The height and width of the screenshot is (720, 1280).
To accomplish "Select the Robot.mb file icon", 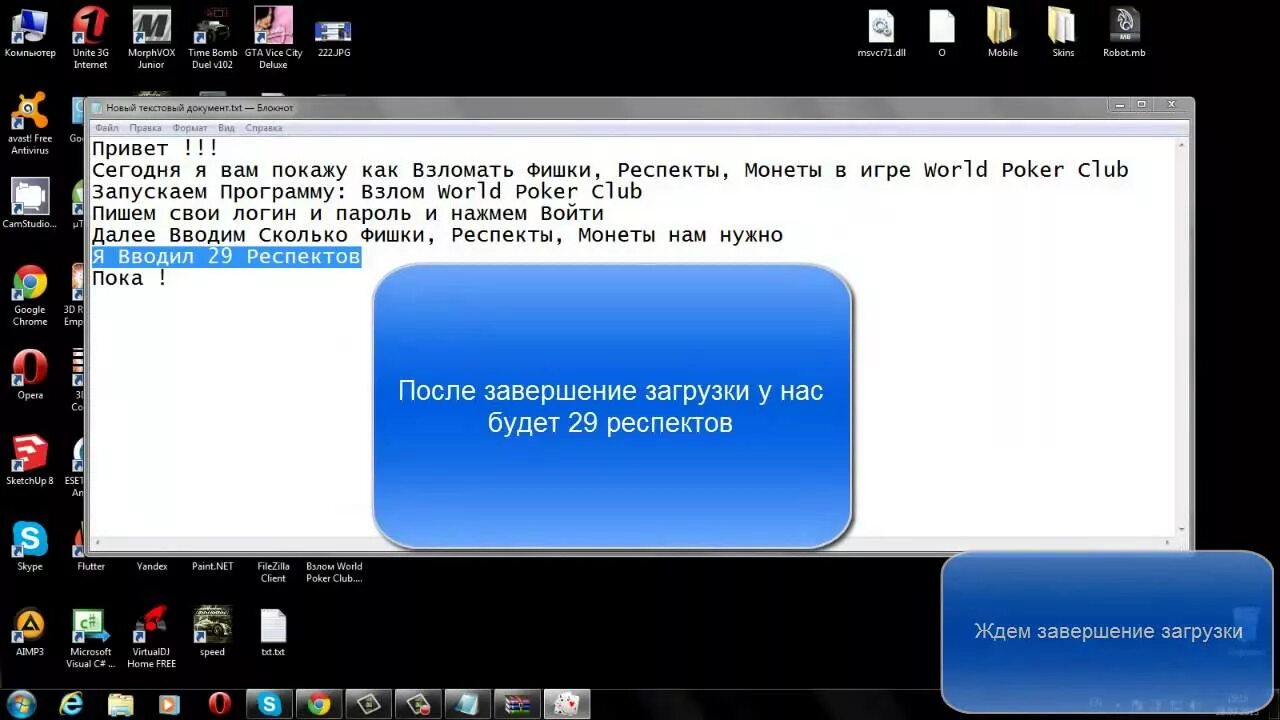I will pos(1124,33).
